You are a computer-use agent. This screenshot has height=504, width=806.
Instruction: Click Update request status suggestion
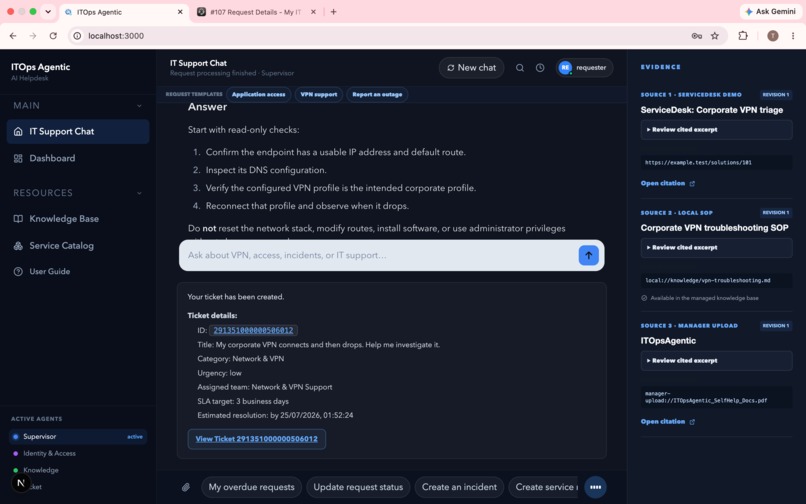click(x=358, y=487)
